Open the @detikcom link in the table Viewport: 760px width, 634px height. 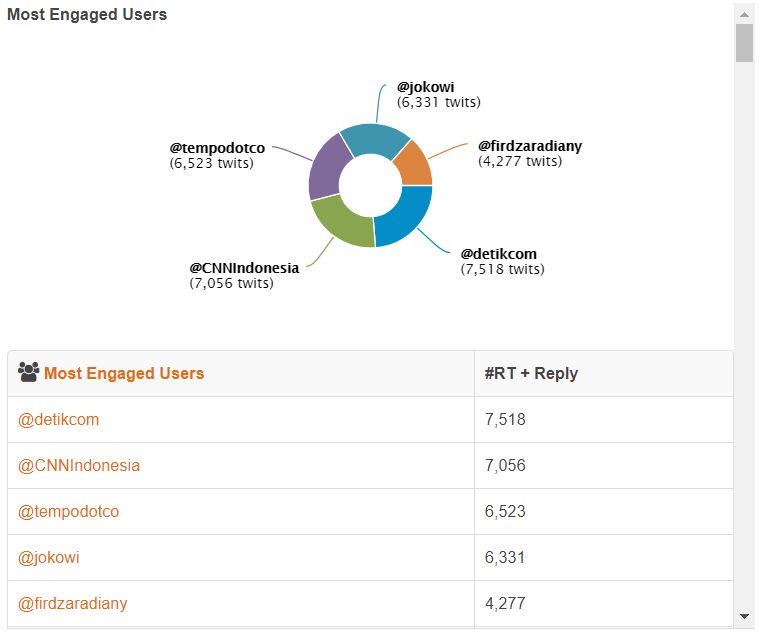click(59, 420)
